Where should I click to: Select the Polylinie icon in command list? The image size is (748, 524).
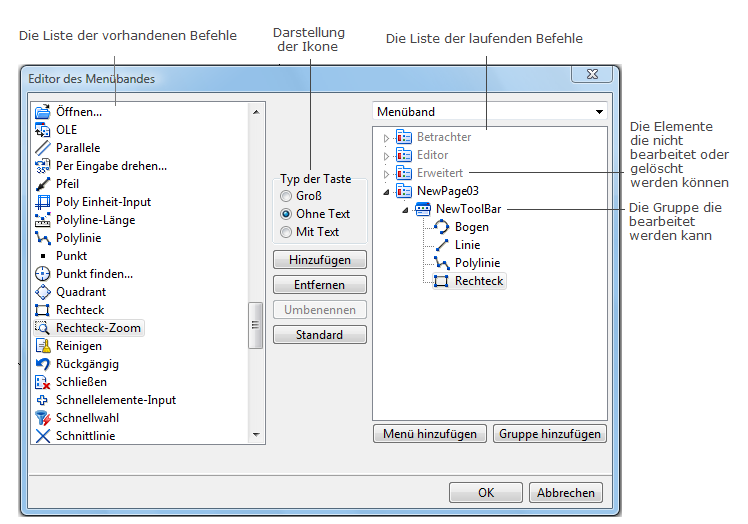tap(43, 238)
